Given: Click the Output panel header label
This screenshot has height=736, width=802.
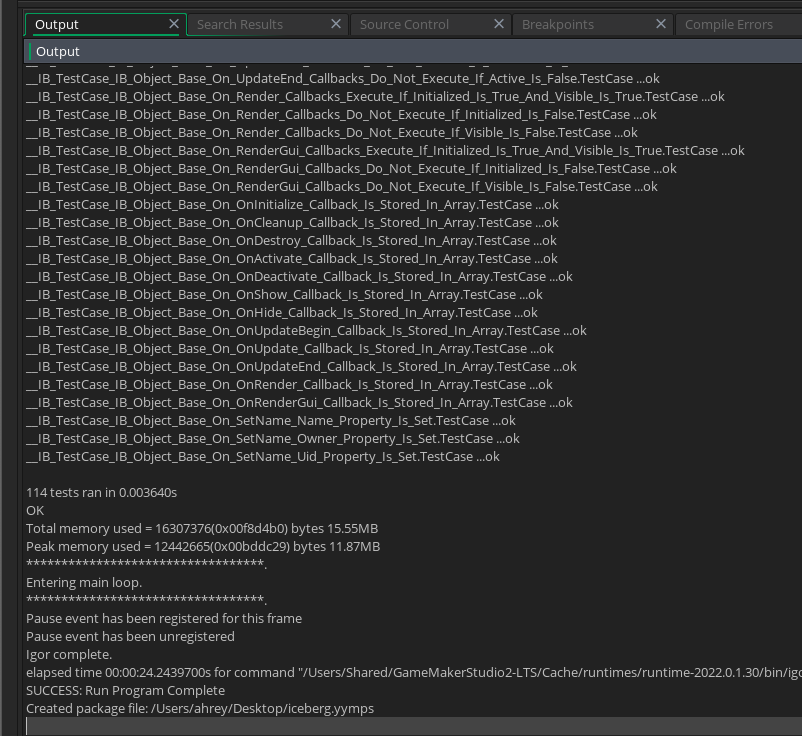Looking at the screenshot, I should click(58, 52).
